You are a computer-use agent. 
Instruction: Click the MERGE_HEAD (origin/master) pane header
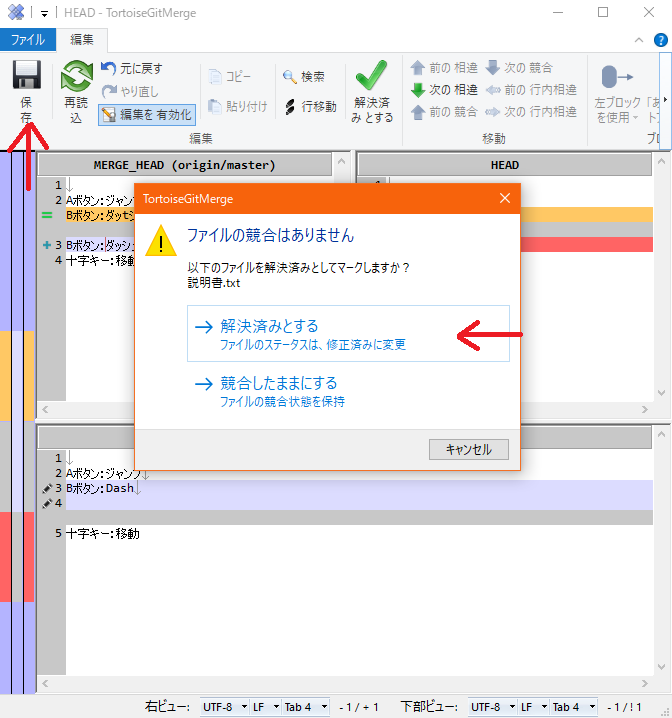pos(184,165)
